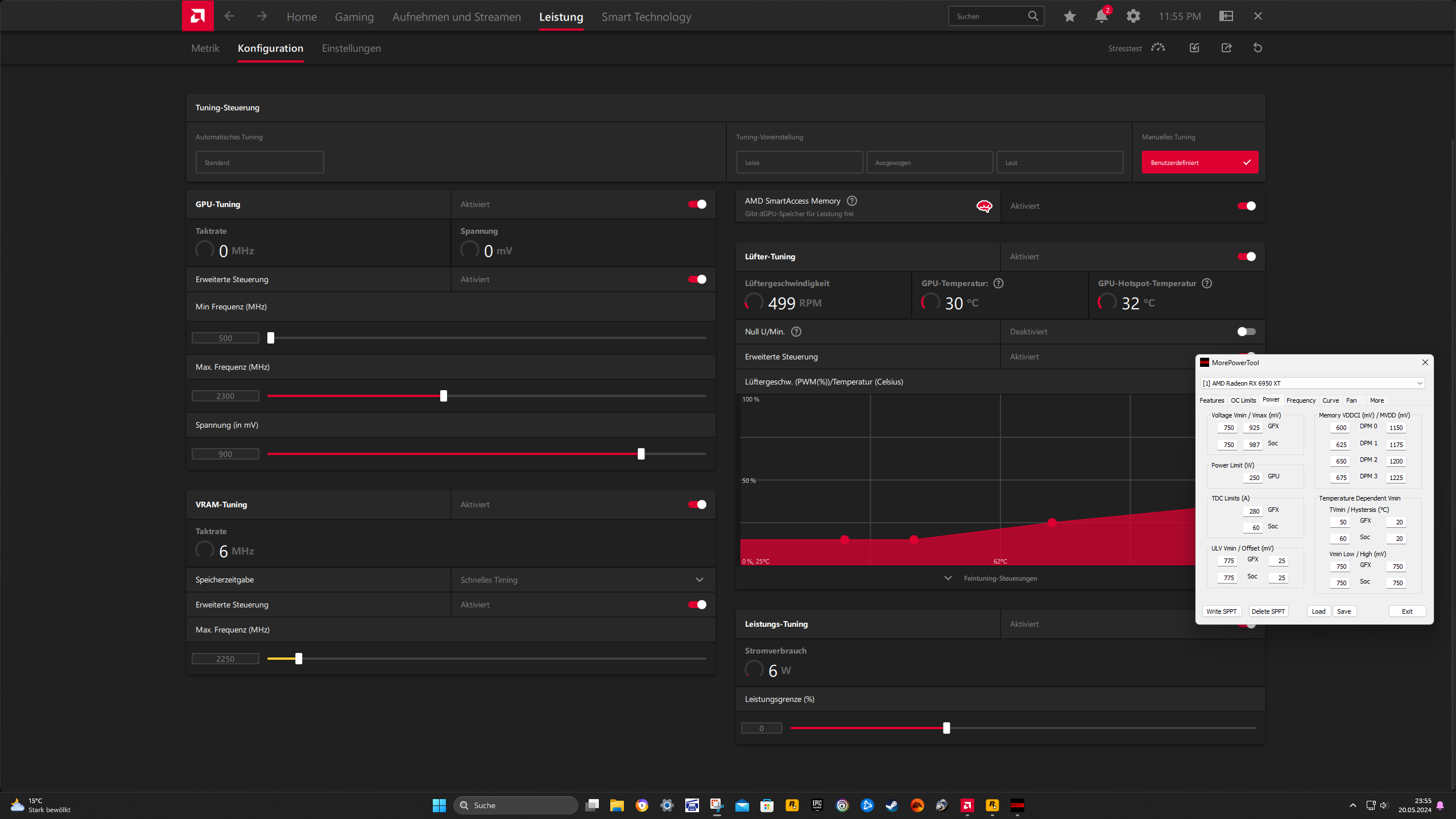The image size is (1456, 819).
Task: Expand the Feintuning-Steuerungen section
Action: pos(999,578)
